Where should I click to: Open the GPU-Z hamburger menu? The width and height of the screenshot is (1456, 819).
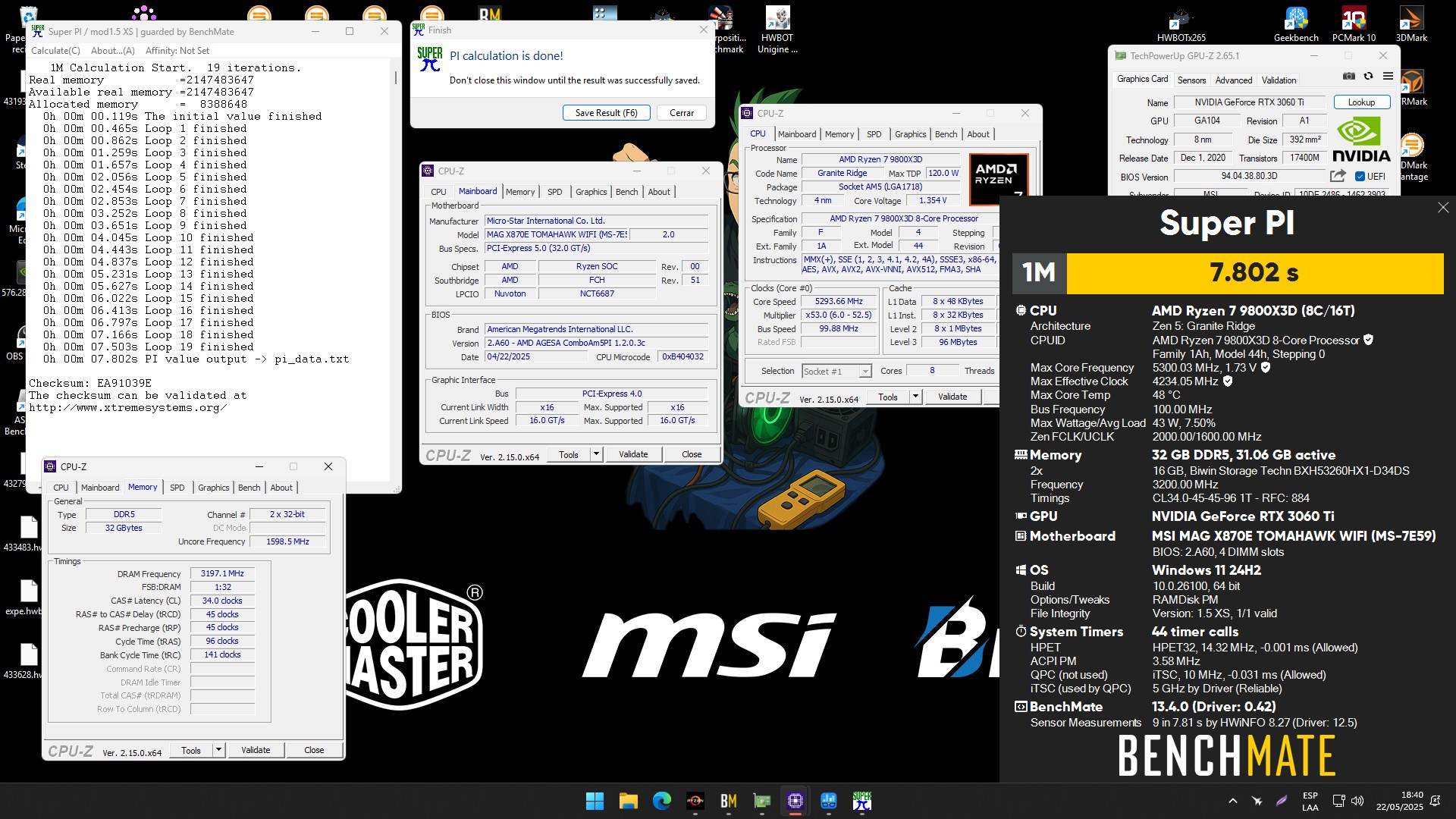(1388, 76)
